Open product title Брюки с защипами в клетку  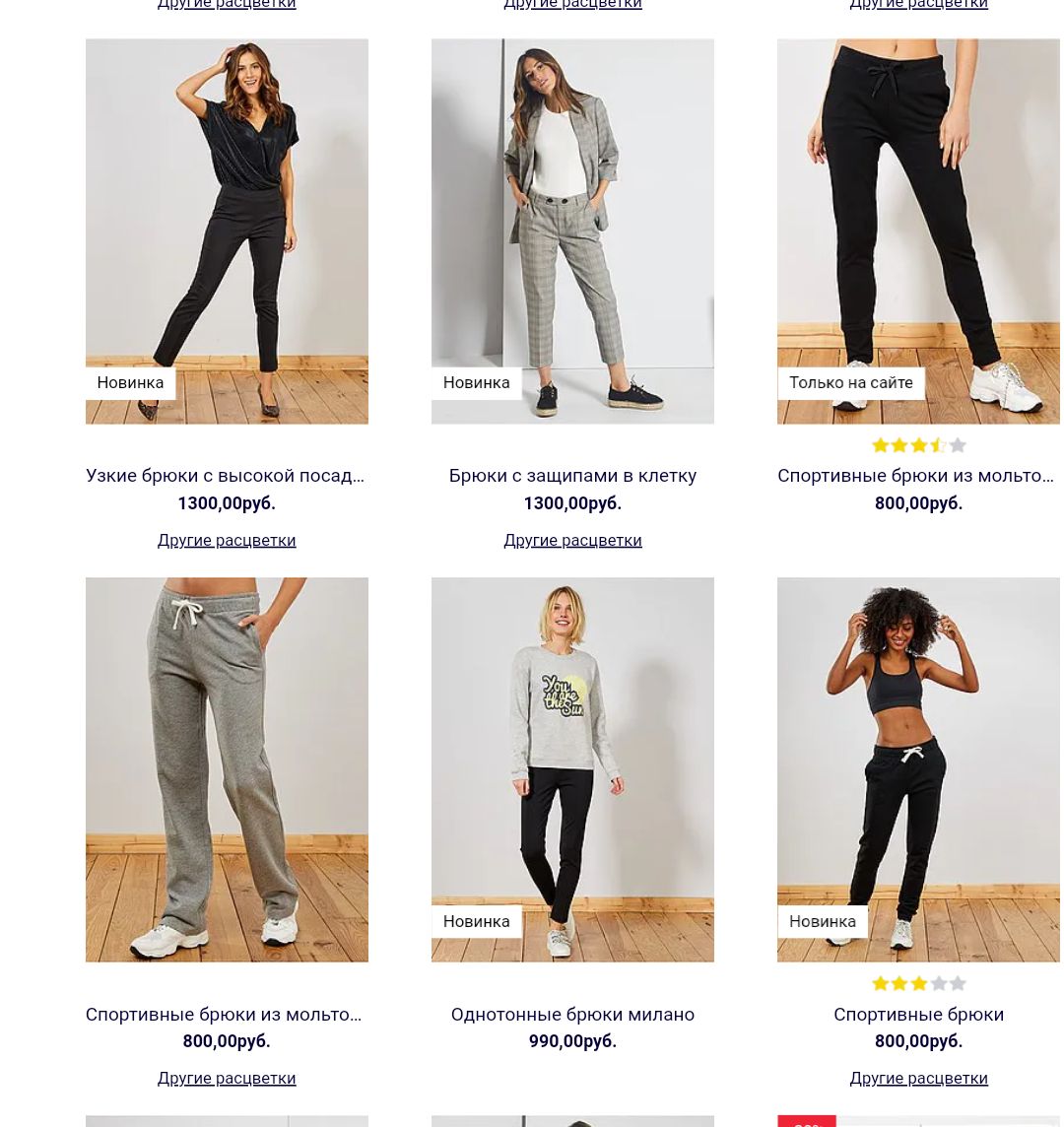point(572,476)
